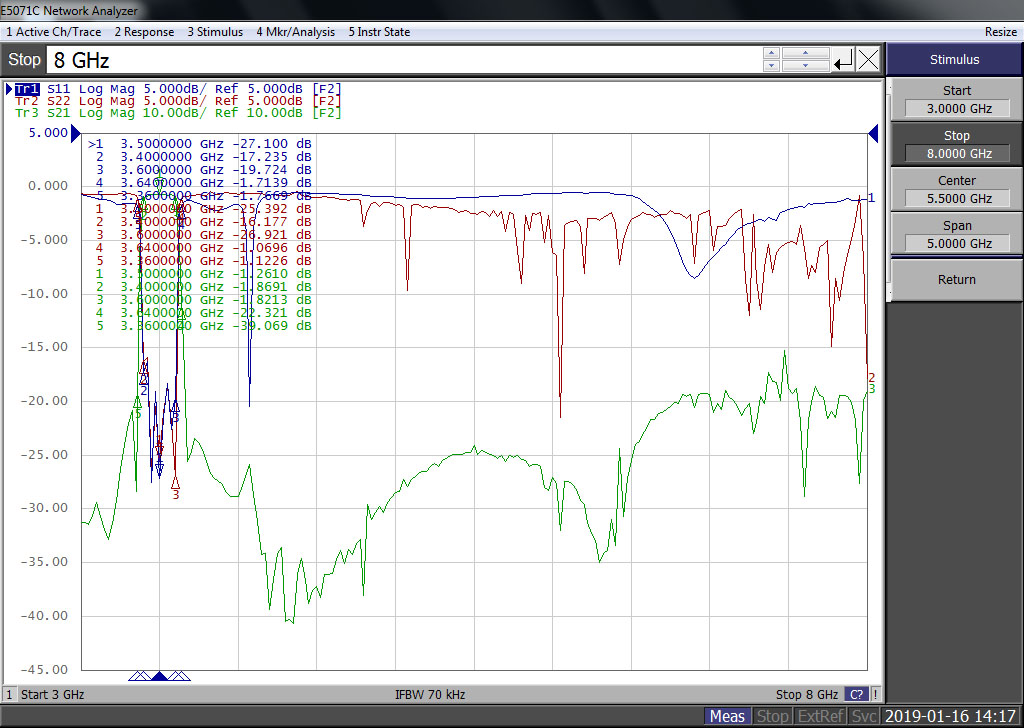Select the Tr2 S22 trace label

pos(60,101)
